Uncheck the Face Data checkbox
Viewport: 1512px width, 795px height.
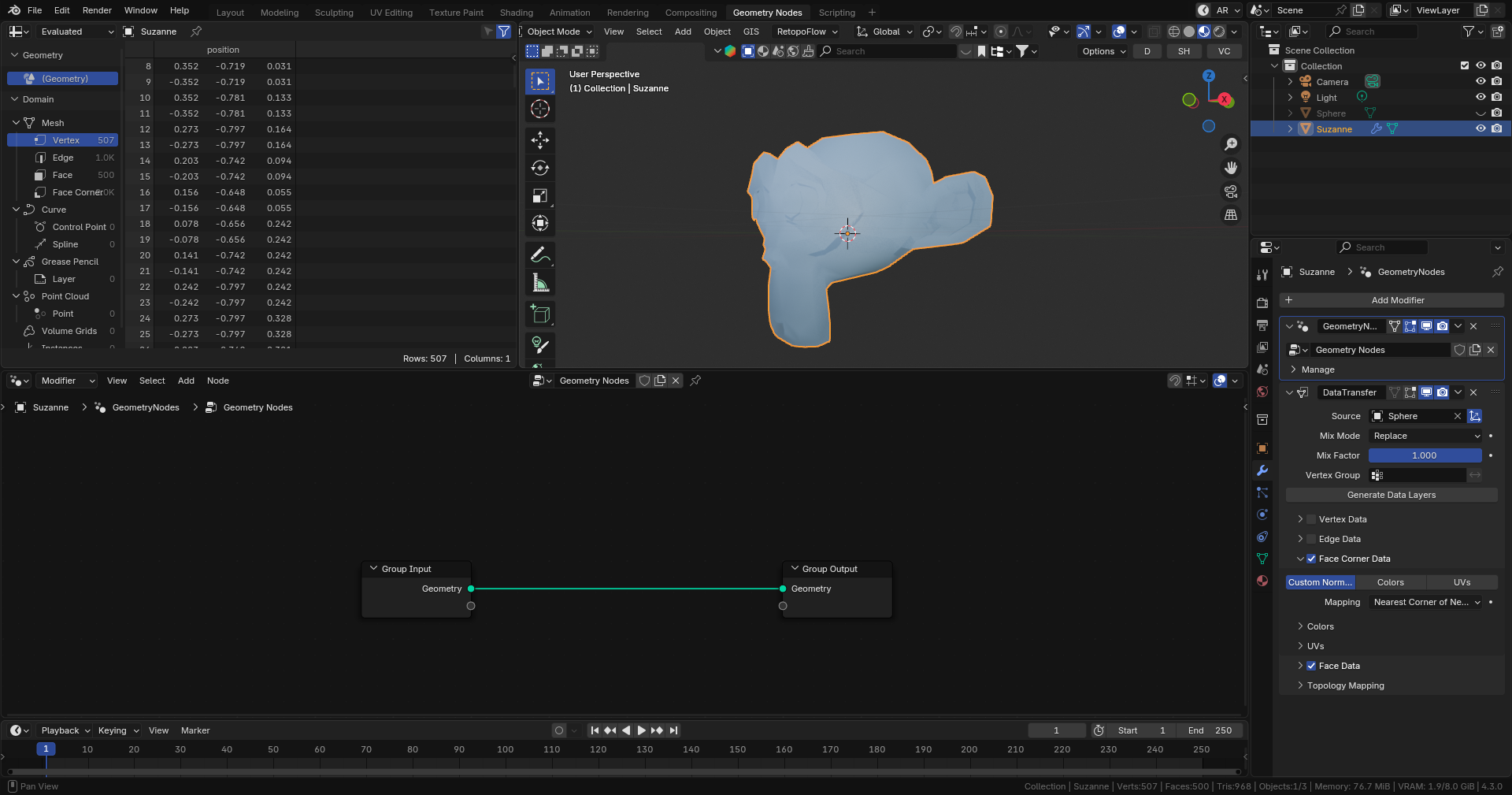pos(1311,666)
